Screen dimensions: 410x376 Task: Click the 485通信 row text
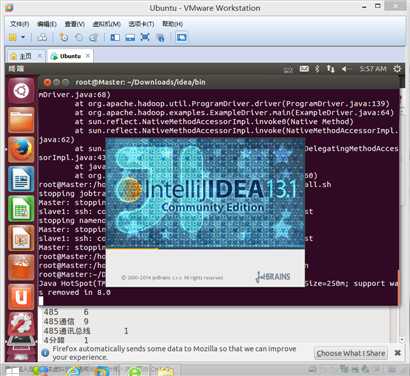[x=59, y=321]
